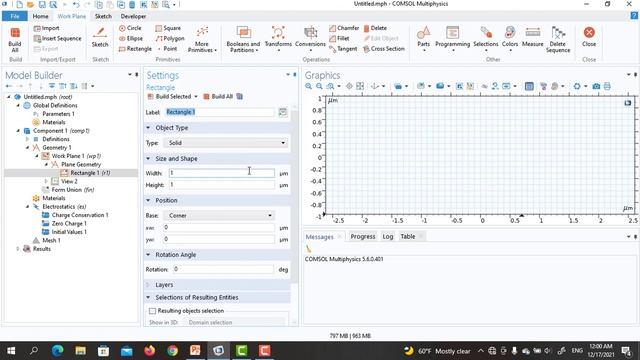The image size is (640, 360).
Task: Pick the Circle primitive
Action: 130,28
